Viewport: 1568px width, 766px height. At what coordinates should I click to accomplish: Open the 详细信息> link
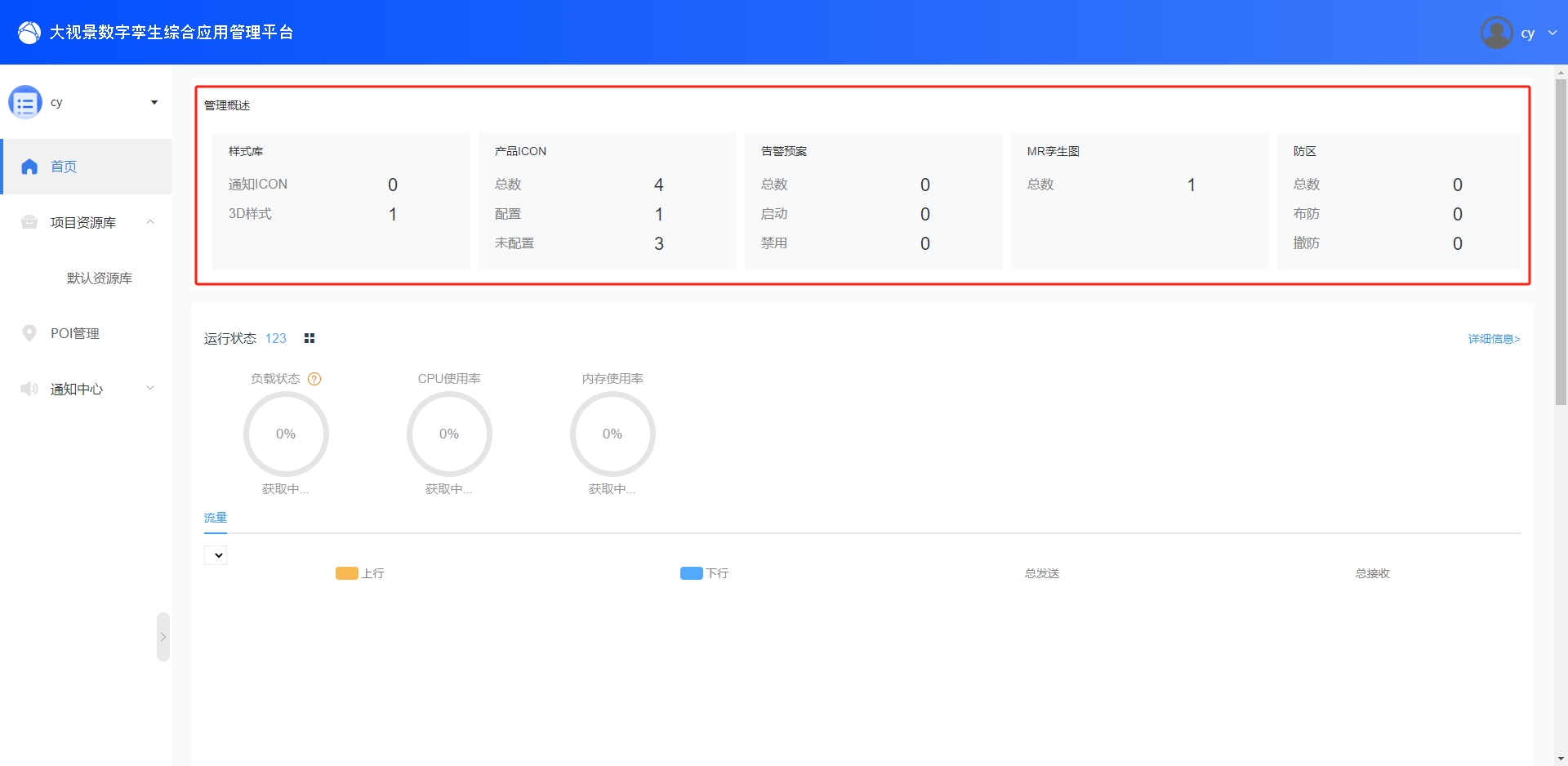click(1494, 339)
